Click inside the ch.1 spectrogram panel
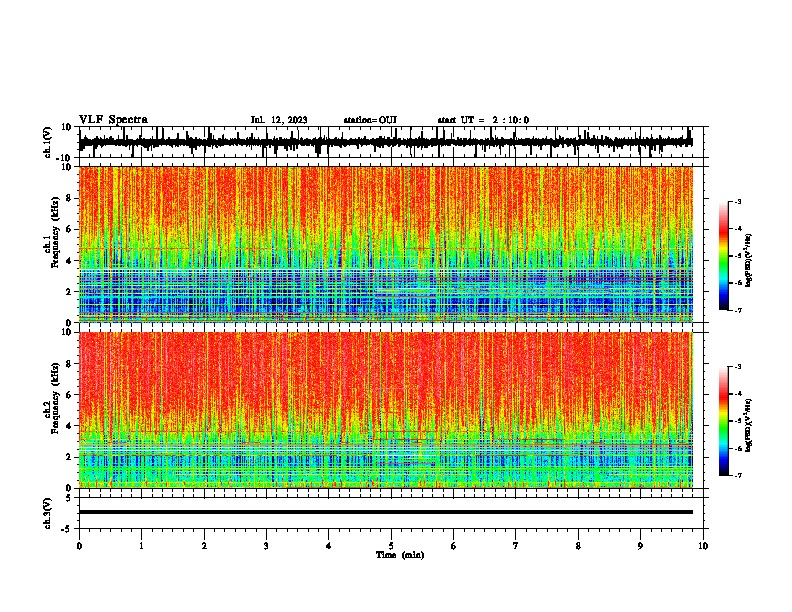The image size is (792, 612). coord(391,244)
